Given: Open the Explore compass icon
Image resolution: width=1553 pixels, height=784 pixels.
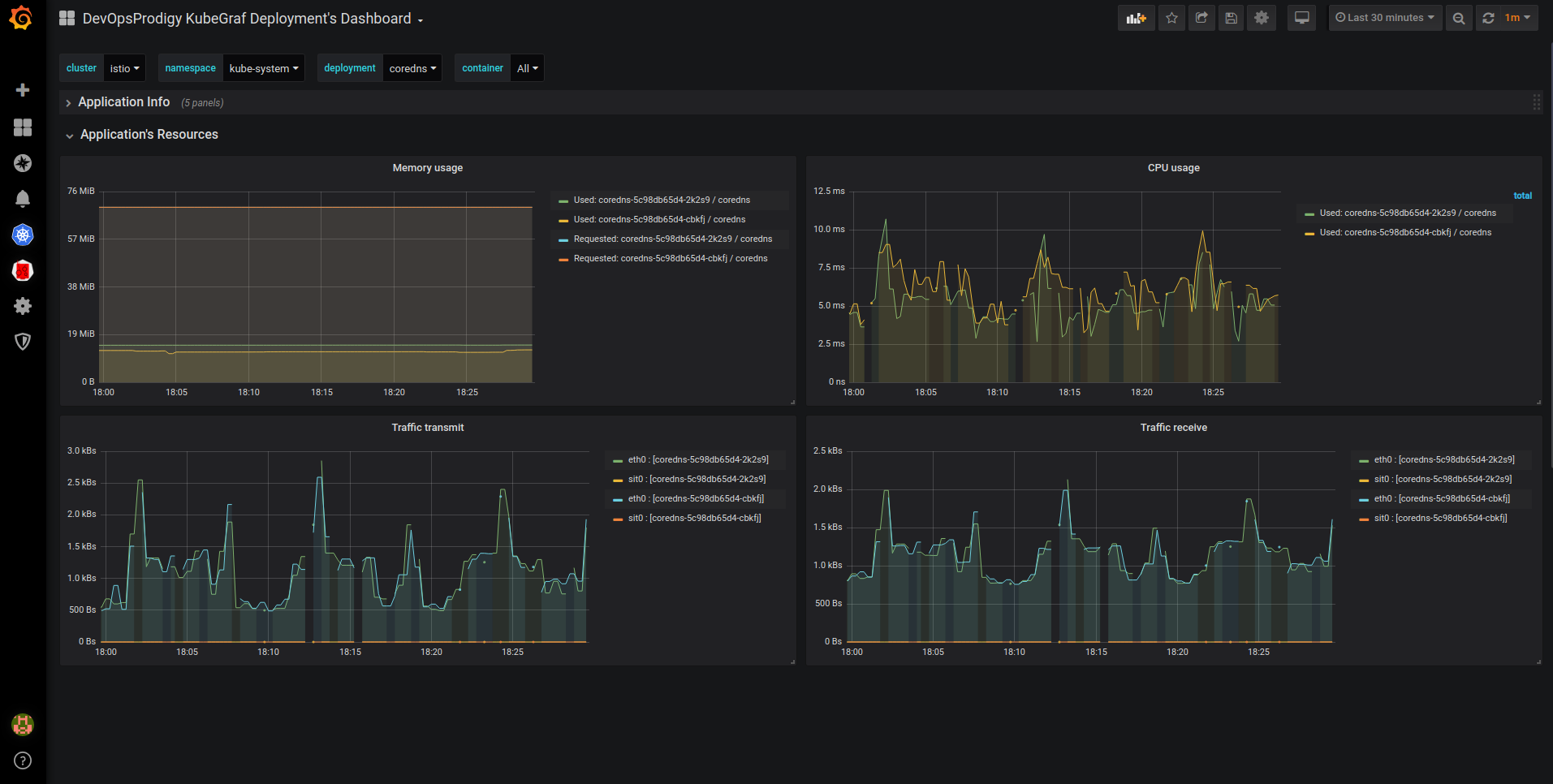Looking at the screenshot, I should (x=23, y=163).
